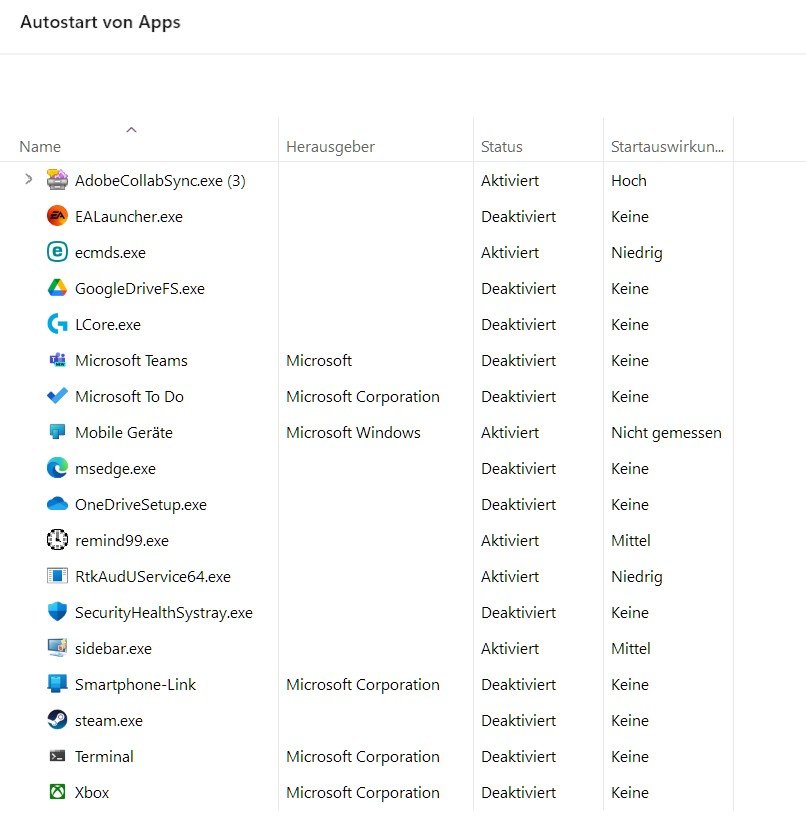
Task: Select the LCore.exe entry name
Action: coord(108,324)
